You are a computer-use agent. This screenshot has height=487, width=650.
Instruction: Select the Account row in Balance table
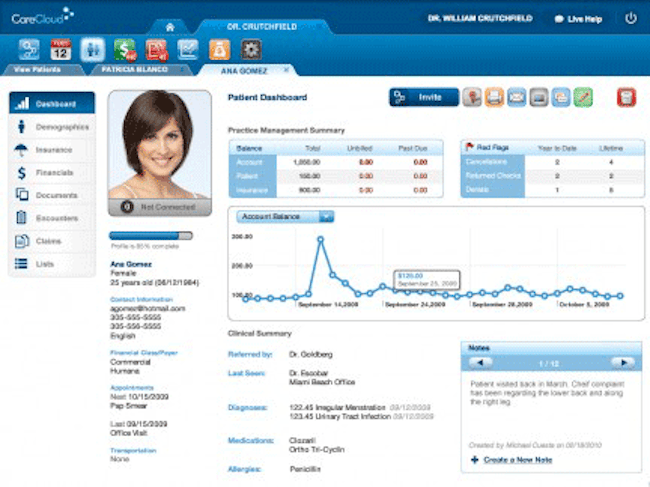point(336,162)
